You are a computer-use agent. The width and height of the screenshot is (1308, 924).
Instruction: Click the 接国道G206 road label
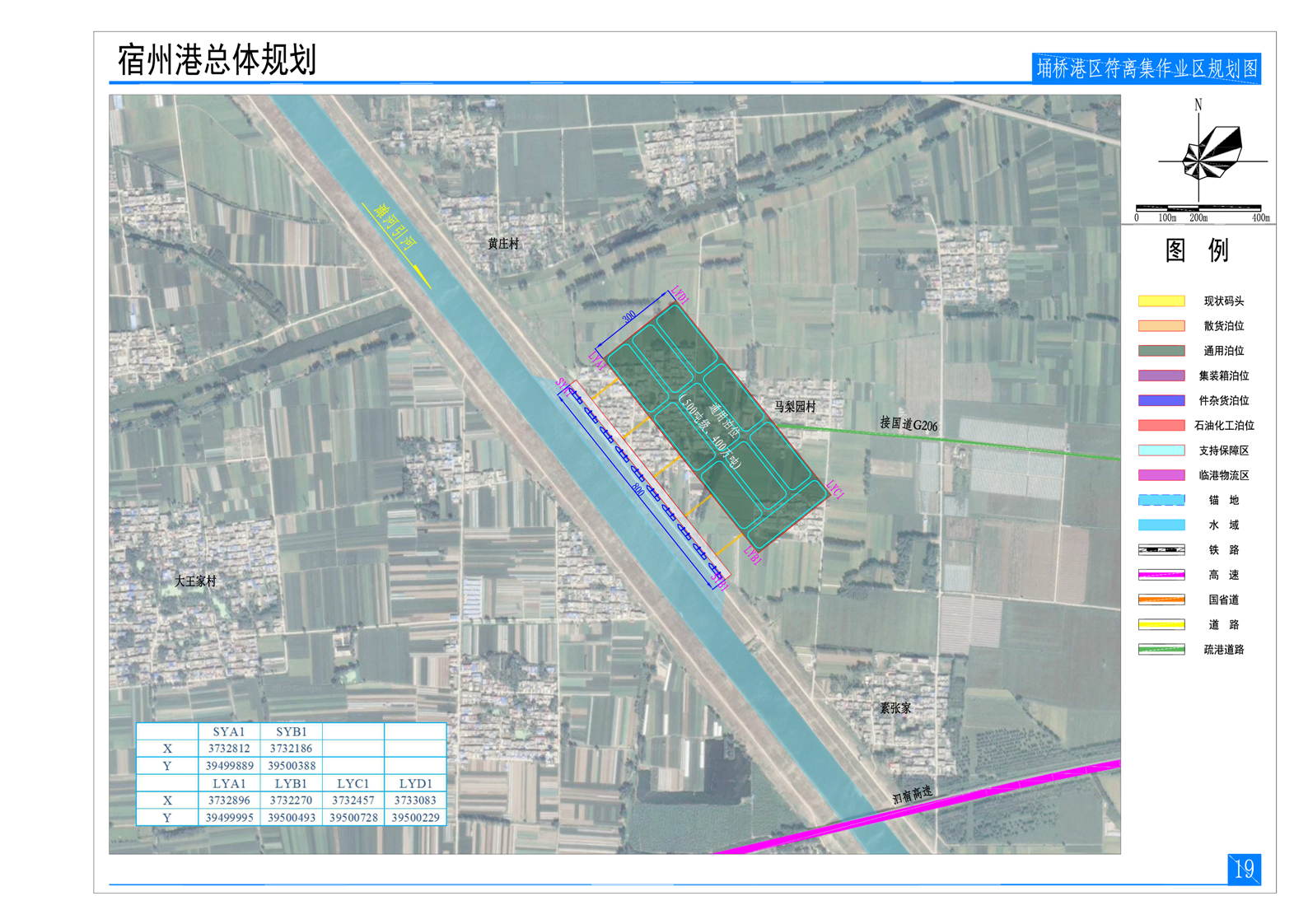pos(908,424)
